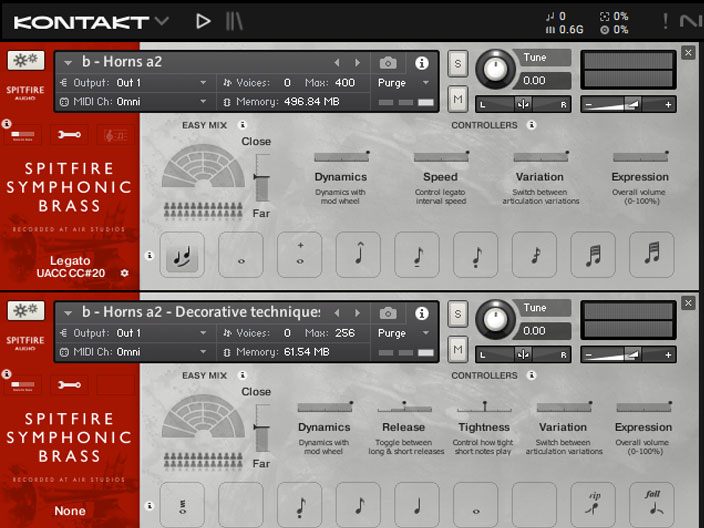The width and height of the screenshot is (704, 528).
Task: Show articulation info in Decorative techniques
Action: (x=150, y=506)
